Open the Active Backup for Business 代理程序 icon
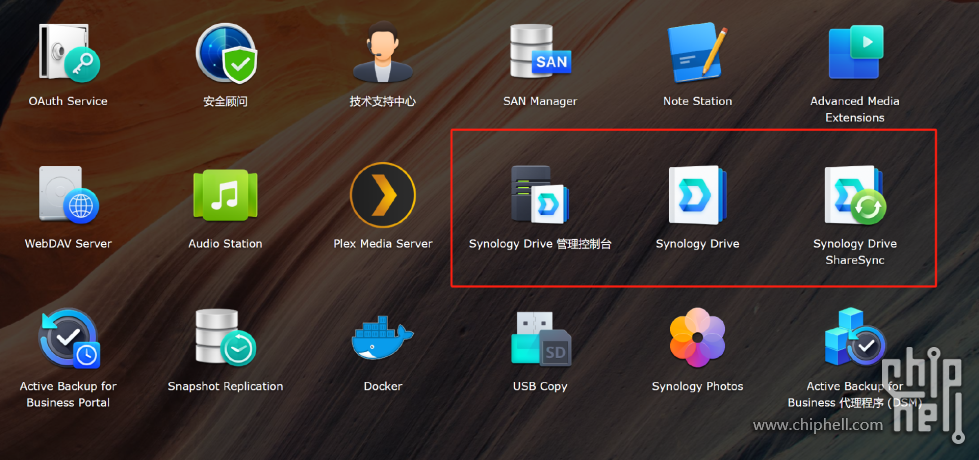 [x=855, y=338]
